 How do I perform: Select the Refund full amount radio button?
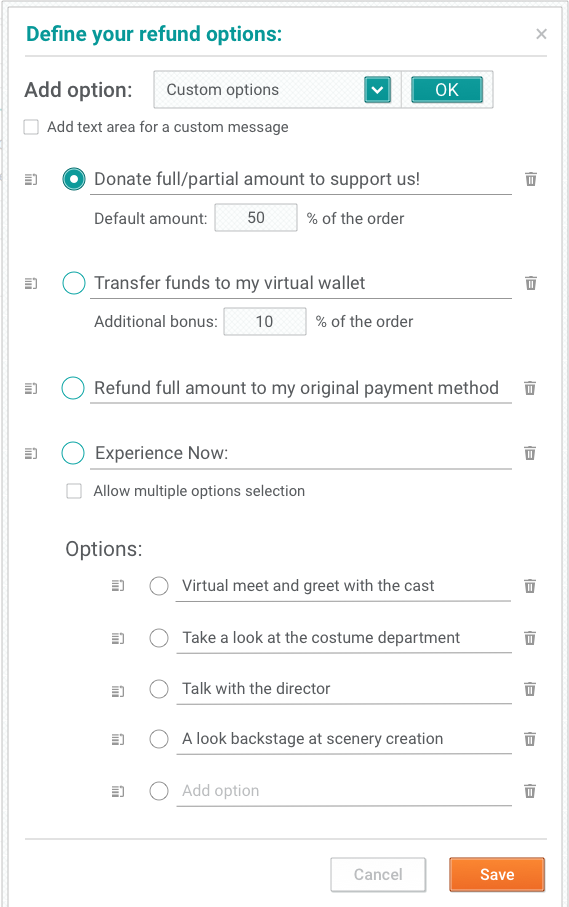tap(73, 388)
